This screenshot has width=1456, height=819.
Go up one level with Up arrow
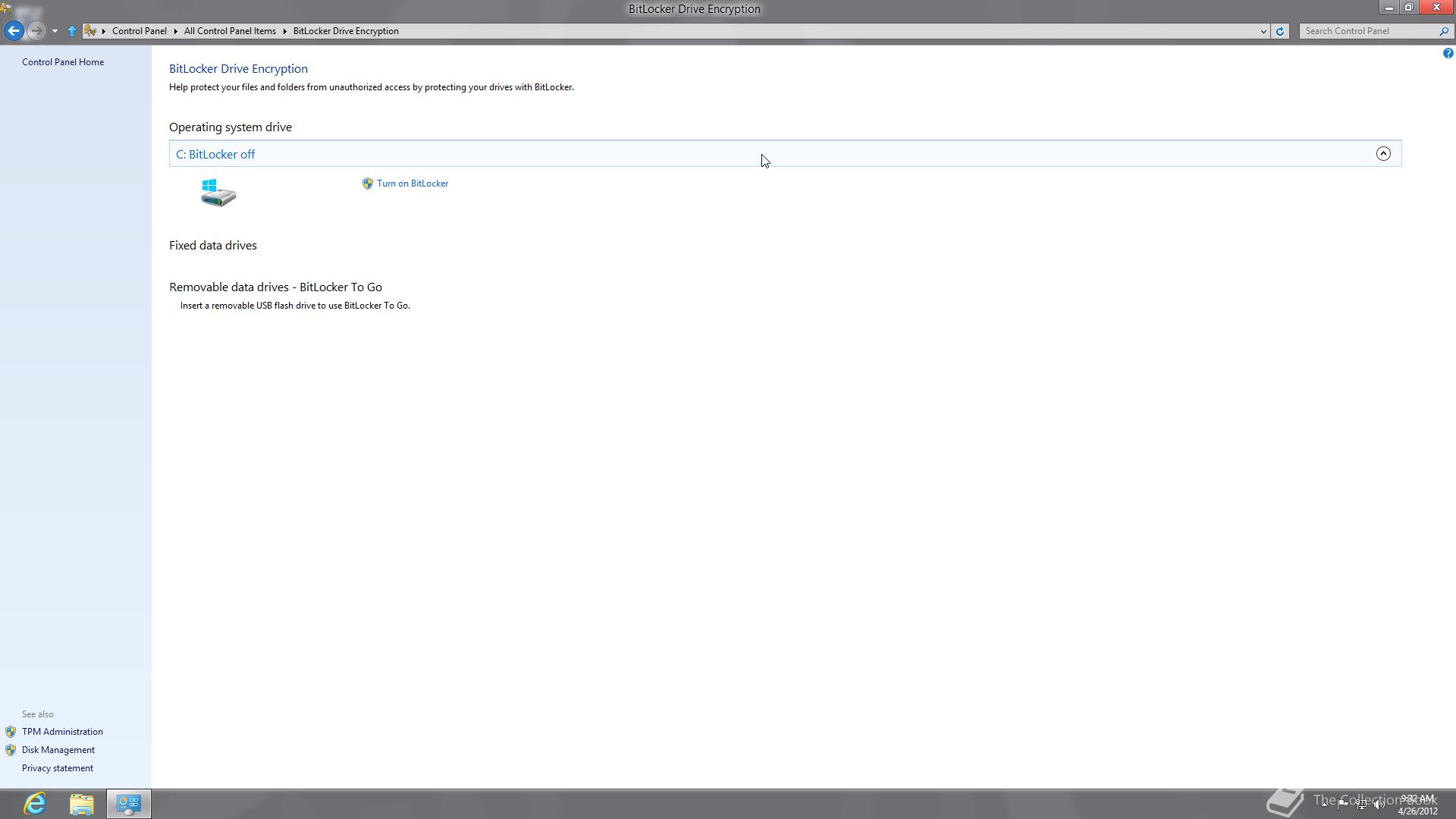point(72,31)
